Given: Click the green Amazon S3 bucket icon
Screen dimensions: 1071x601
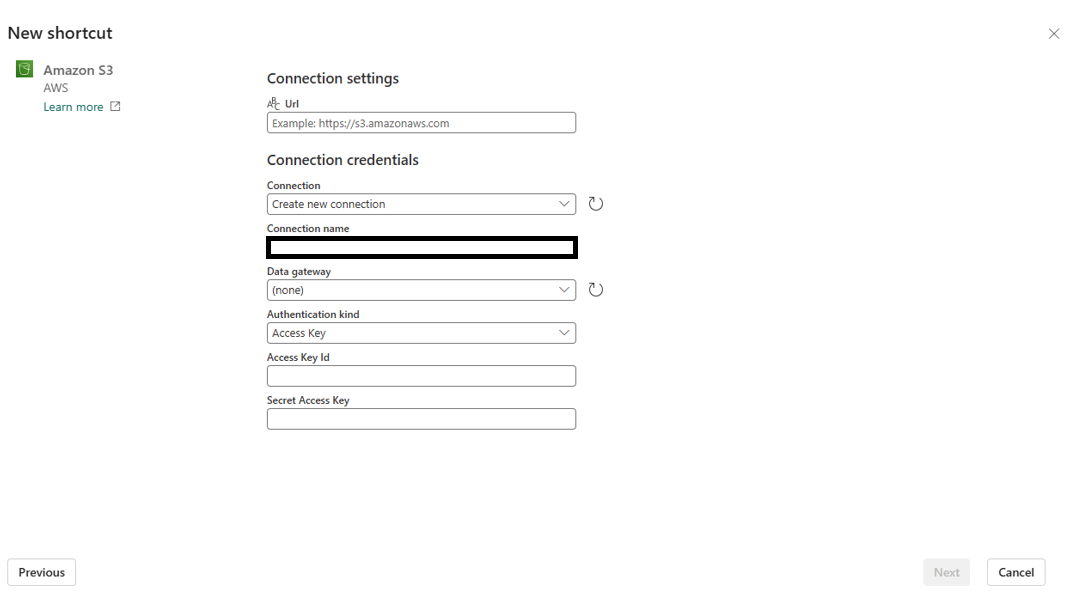Looking at the screenshot, I should point(25,69).
